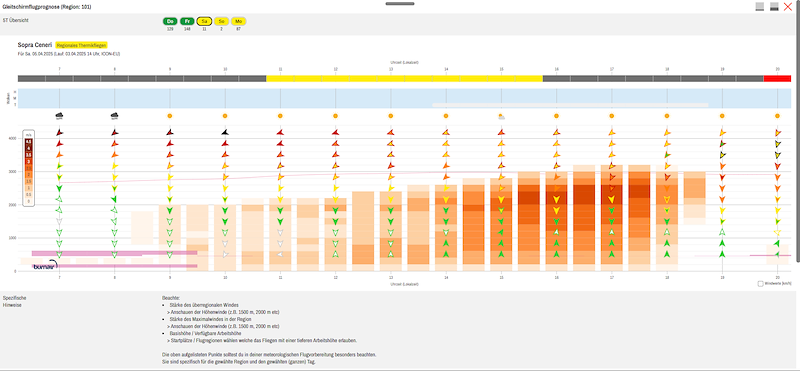Click the rain cloud icon at 7 o'clock
This screenshot has width=800, height=371.
[59, 116]
